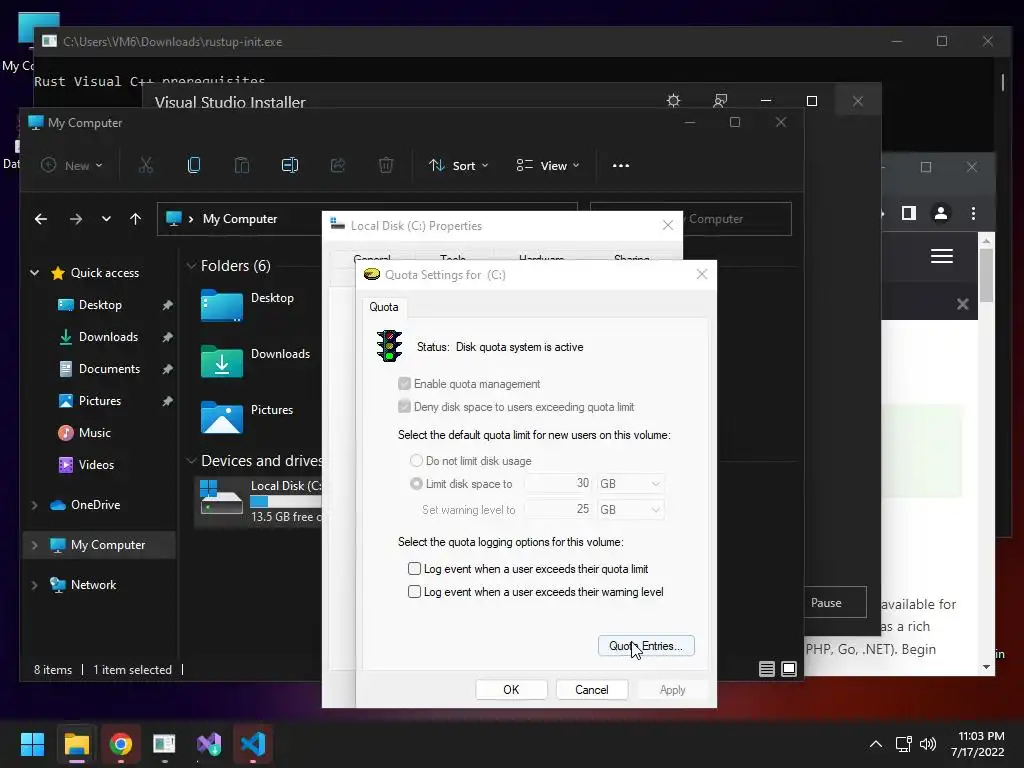This screenshot has width=1024, height=768.
Task: Click the Quota Entries button
Action: coord(646,645)
